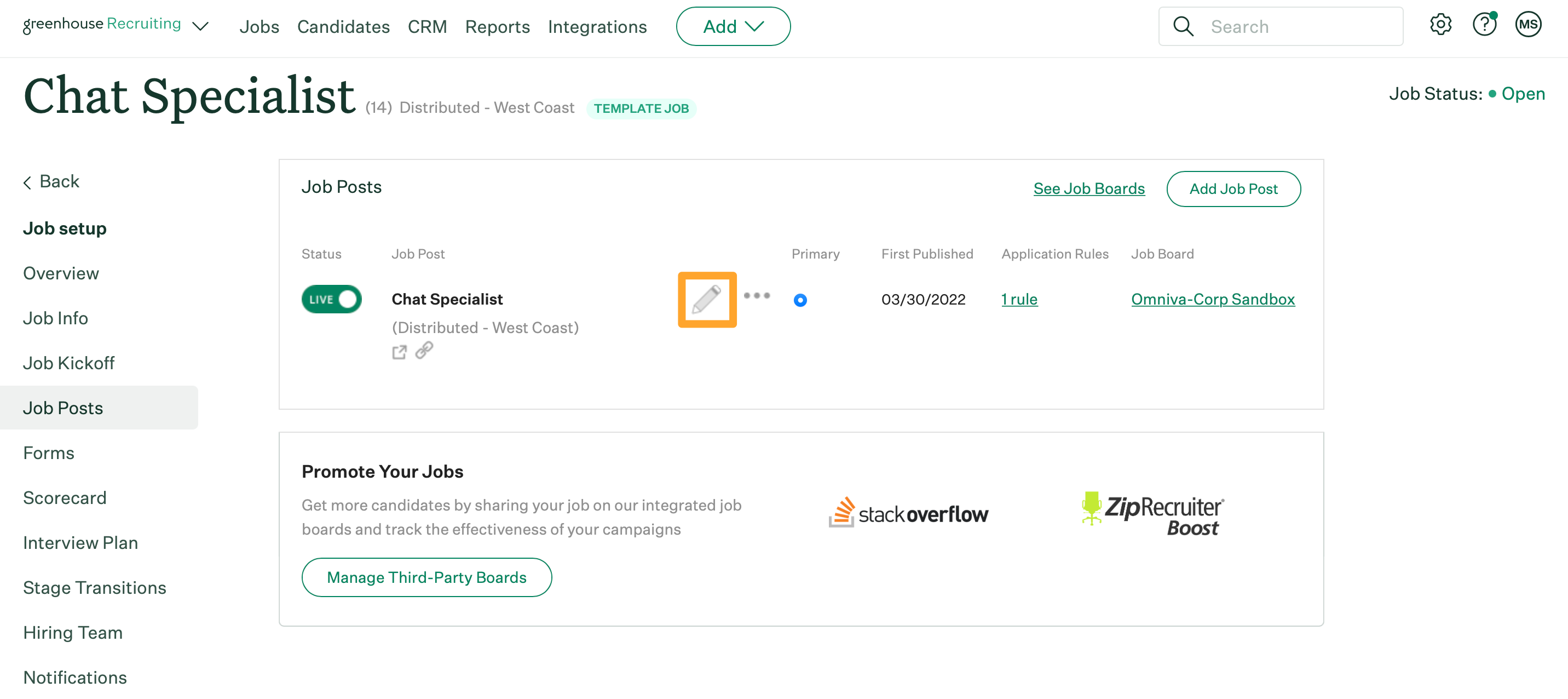Click the external link preview icon
Screen dimensions: 1568x699
click(x=399, y=352)
